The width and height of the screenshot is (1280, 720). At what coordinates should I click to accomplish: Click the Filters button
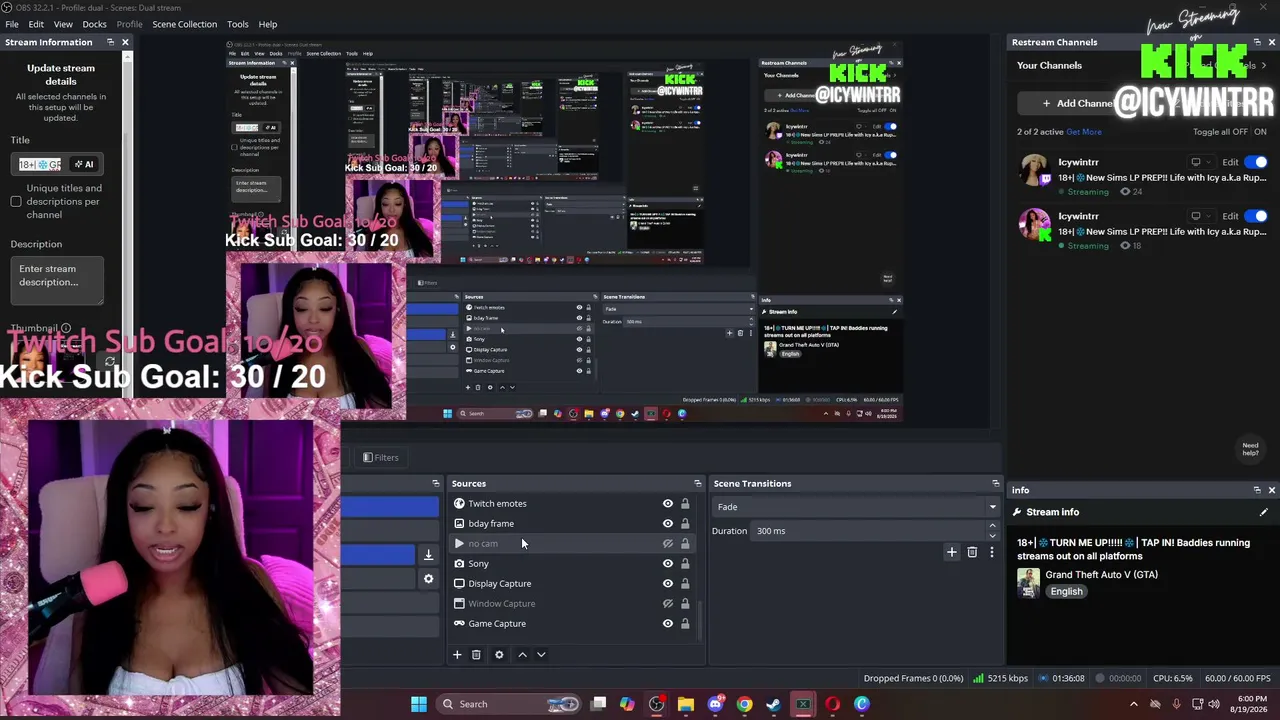381,458
